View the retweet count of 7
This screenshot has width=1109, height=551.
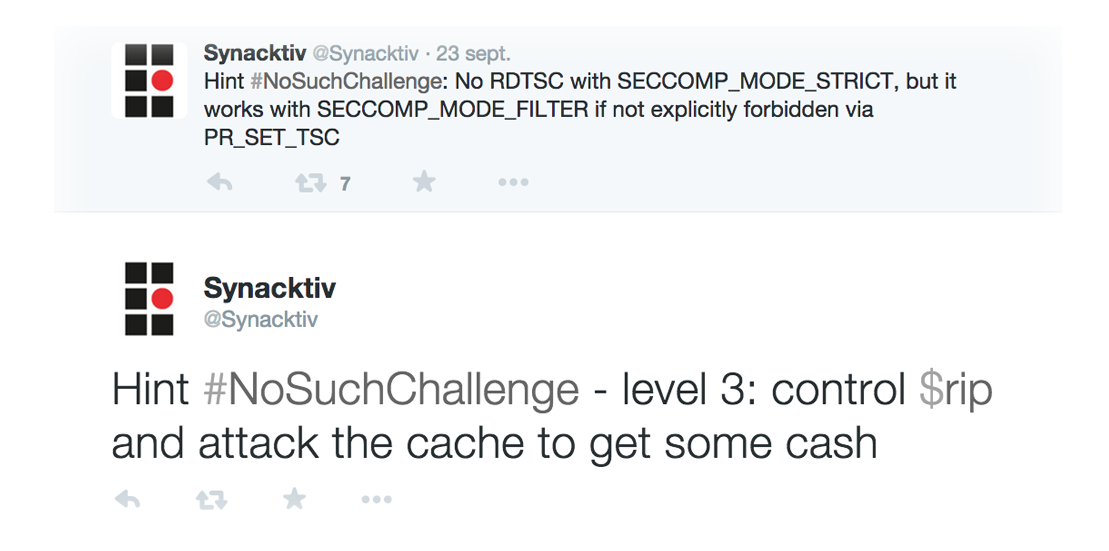point(345,184)
